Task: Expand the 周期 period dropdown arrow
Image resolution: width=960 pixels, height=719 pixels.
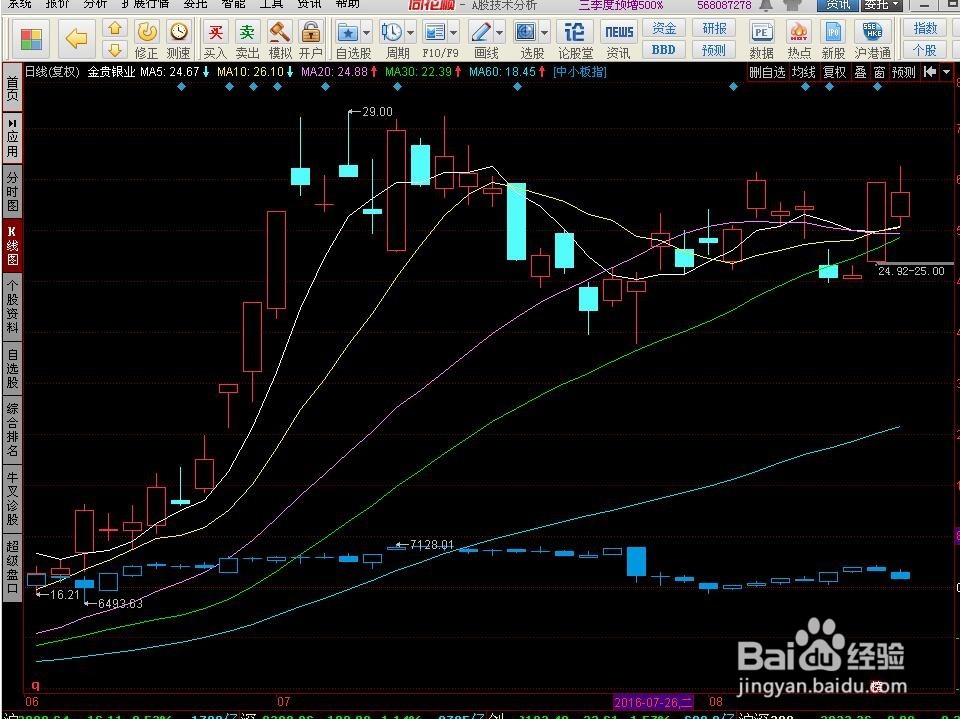Action: coord(410,32)
